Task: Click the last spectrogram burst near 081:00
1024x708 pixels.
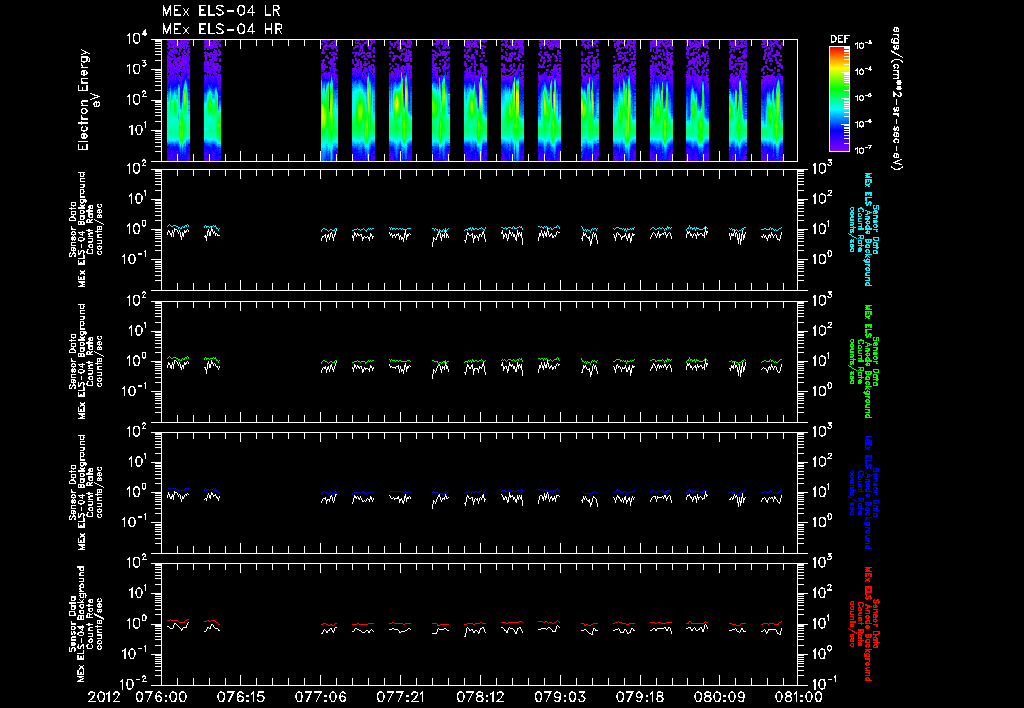Action: click(x=773, y=100)
